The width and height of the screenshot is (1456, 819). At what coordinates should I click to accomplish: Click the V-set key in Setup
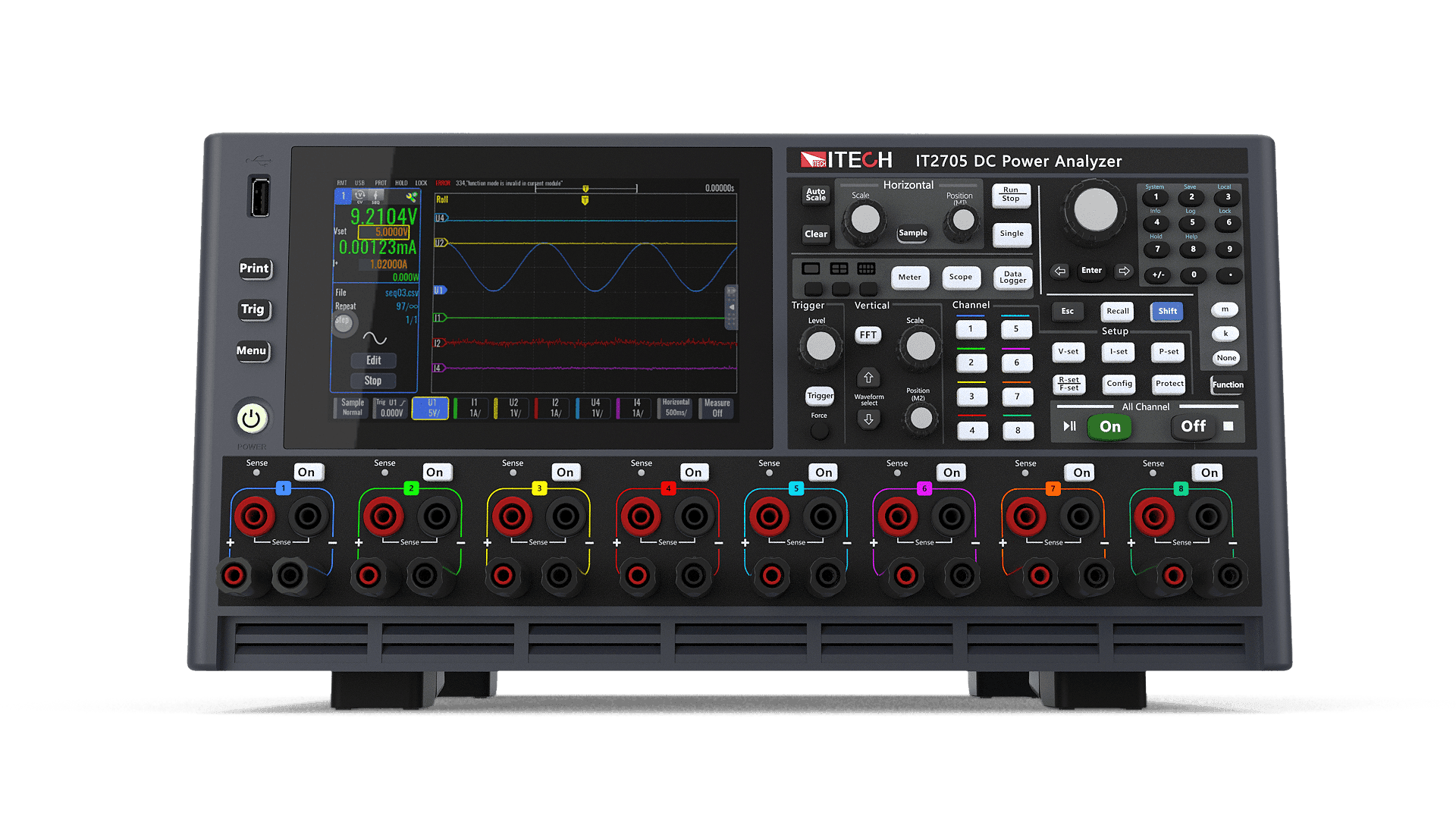coord(1068,352)
